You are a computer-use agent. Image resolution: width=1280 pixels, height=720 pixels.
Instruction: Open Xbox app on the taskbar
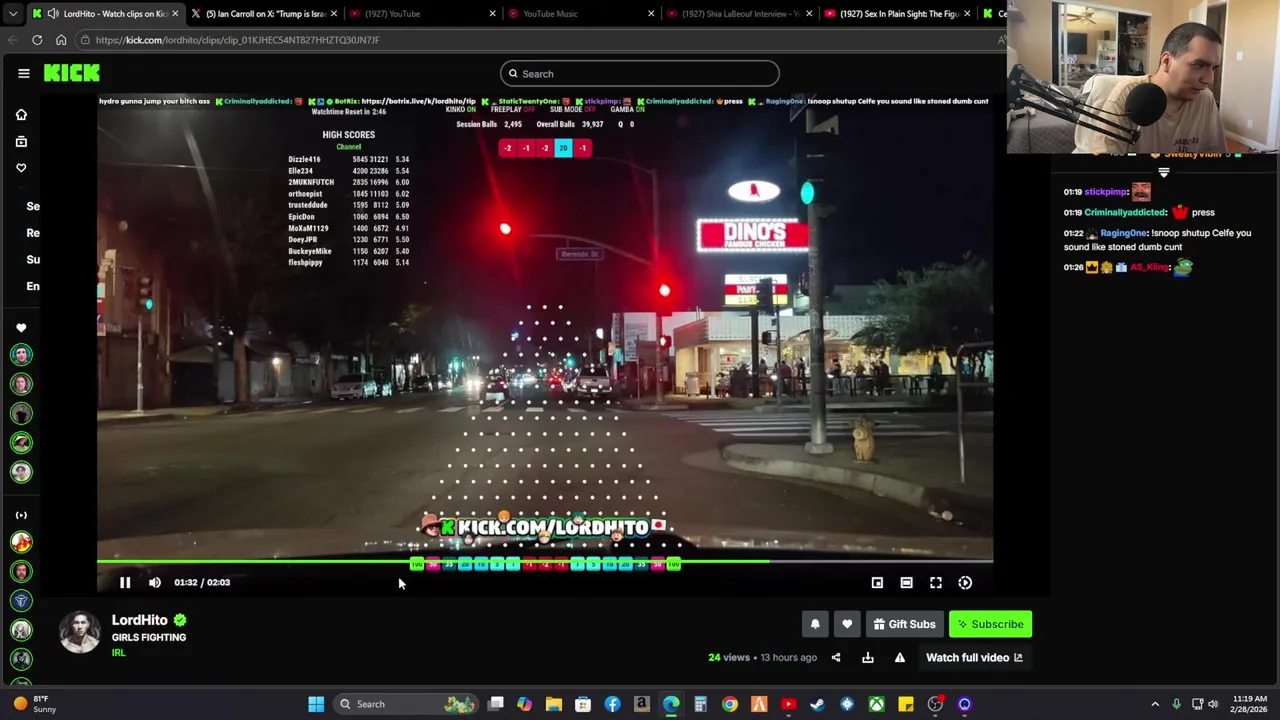point(877,704)
